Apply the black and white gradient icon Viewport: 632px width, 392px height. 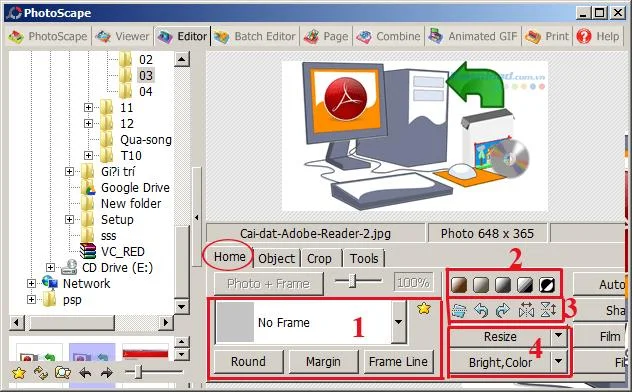click(x=503, y=285)
